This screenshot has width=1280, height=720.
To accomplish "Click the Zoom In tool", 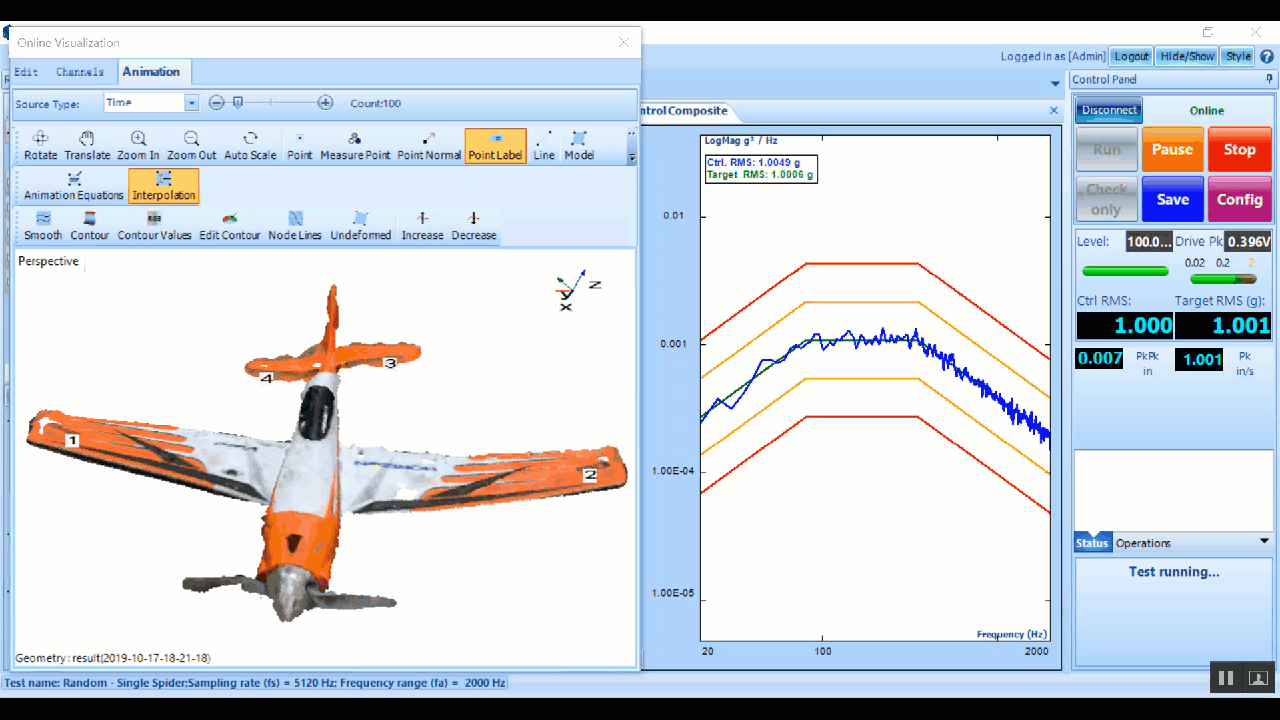I will click(x=138, y=145).
